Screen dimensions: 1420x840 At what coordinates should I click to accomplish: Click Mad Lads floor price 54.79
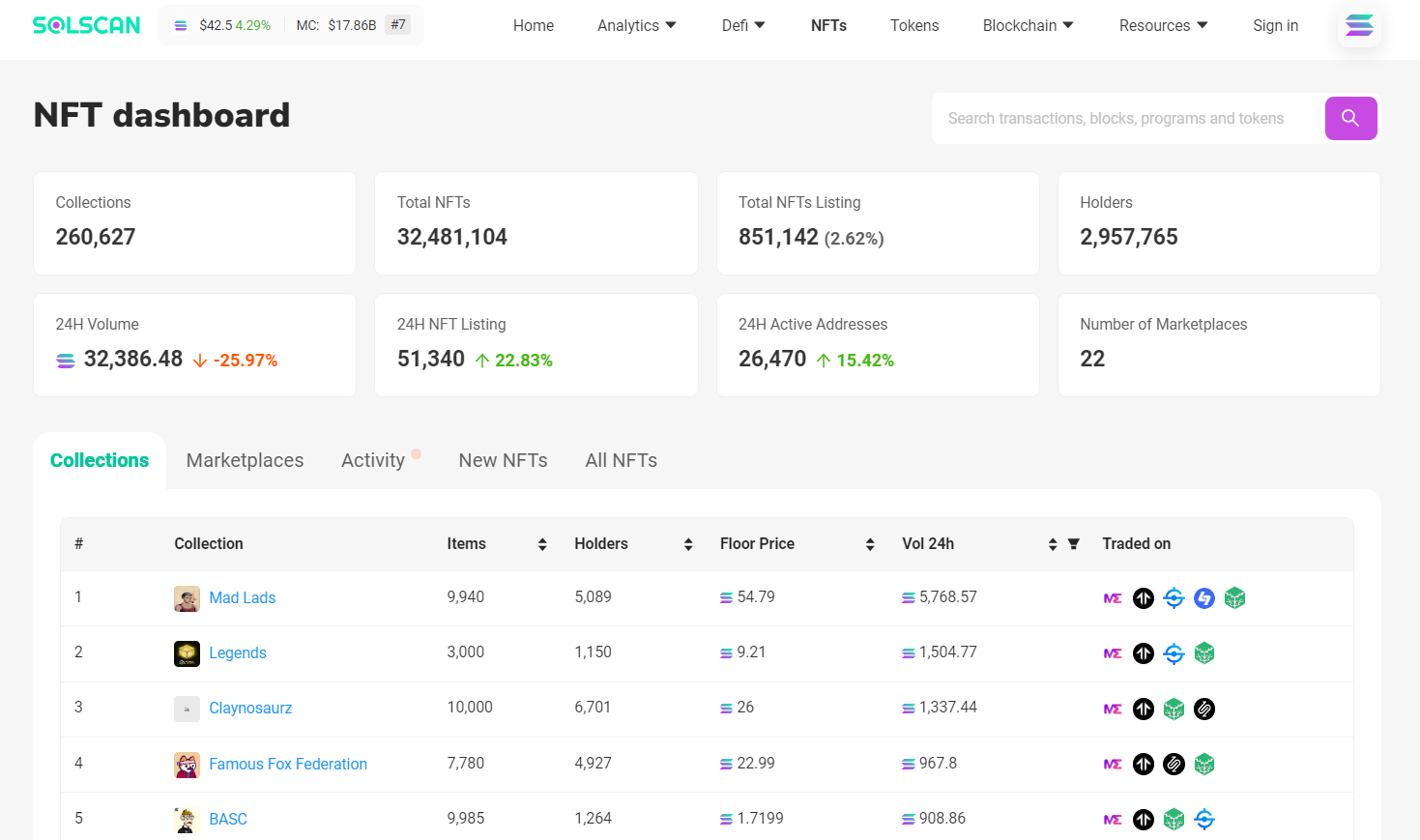pos(756,597)
